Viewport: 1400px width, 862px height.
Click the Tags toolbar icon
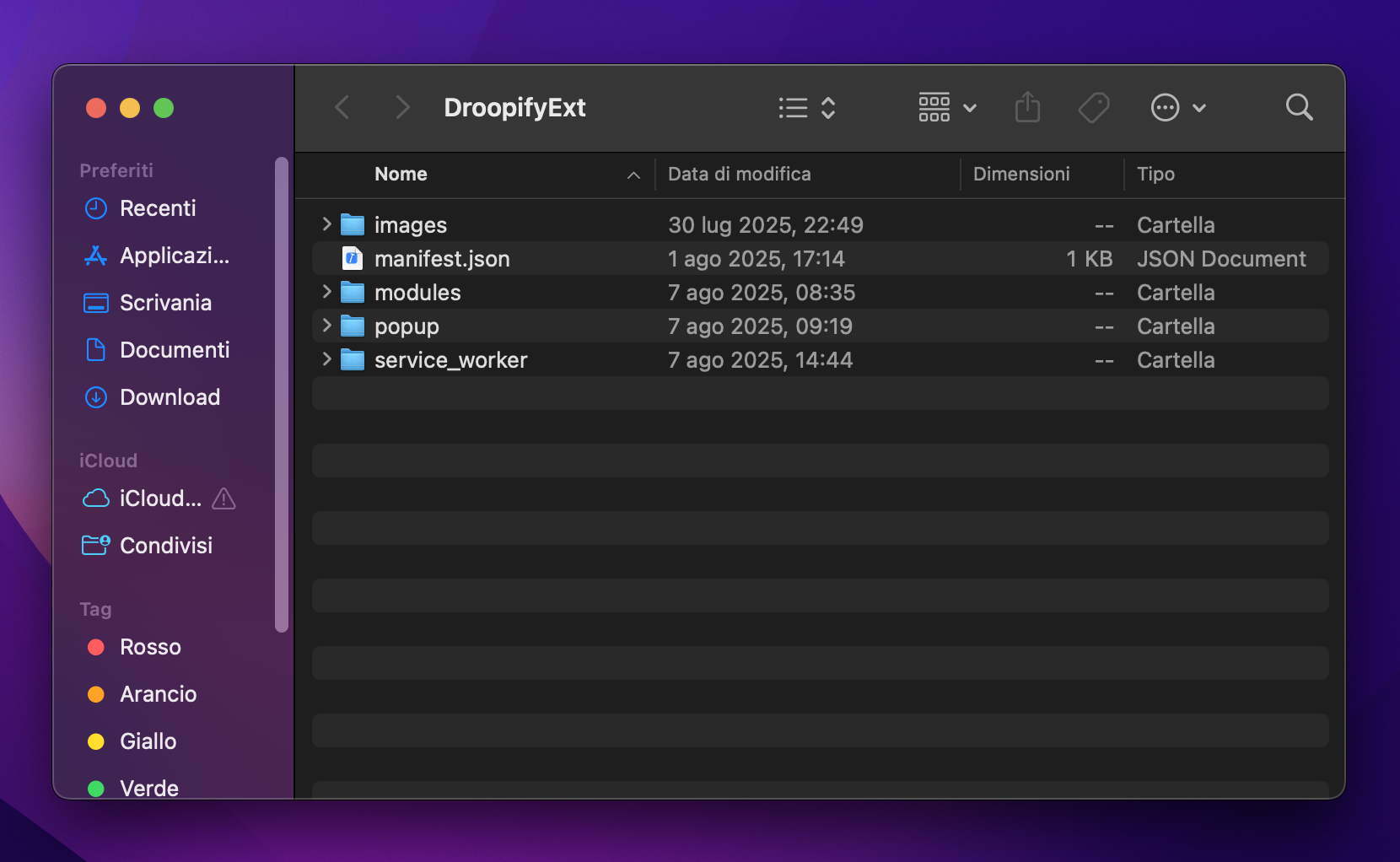click(x=1094, y=107)
